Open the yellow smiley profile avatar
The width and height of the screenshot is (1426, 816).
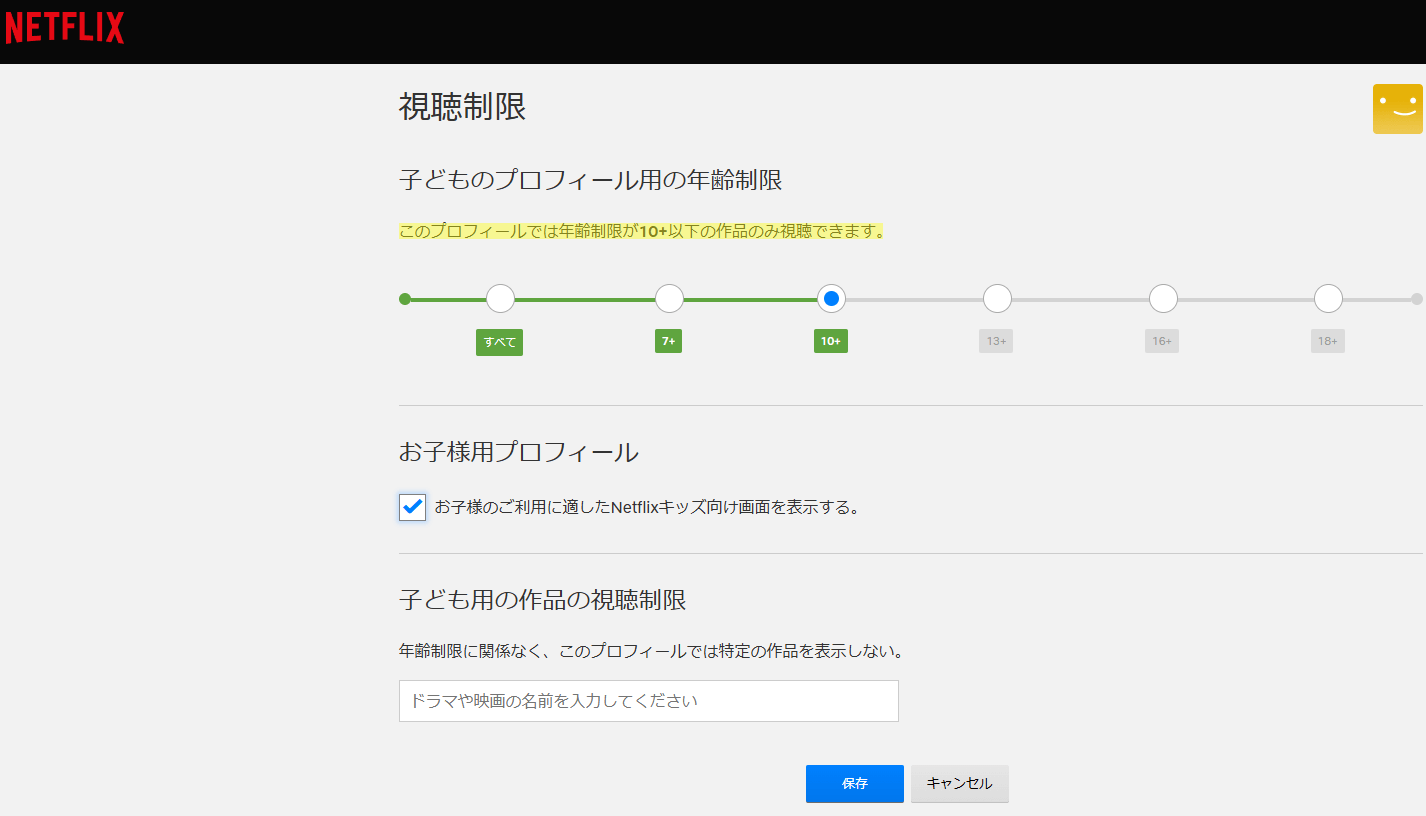pos(1397,109)
